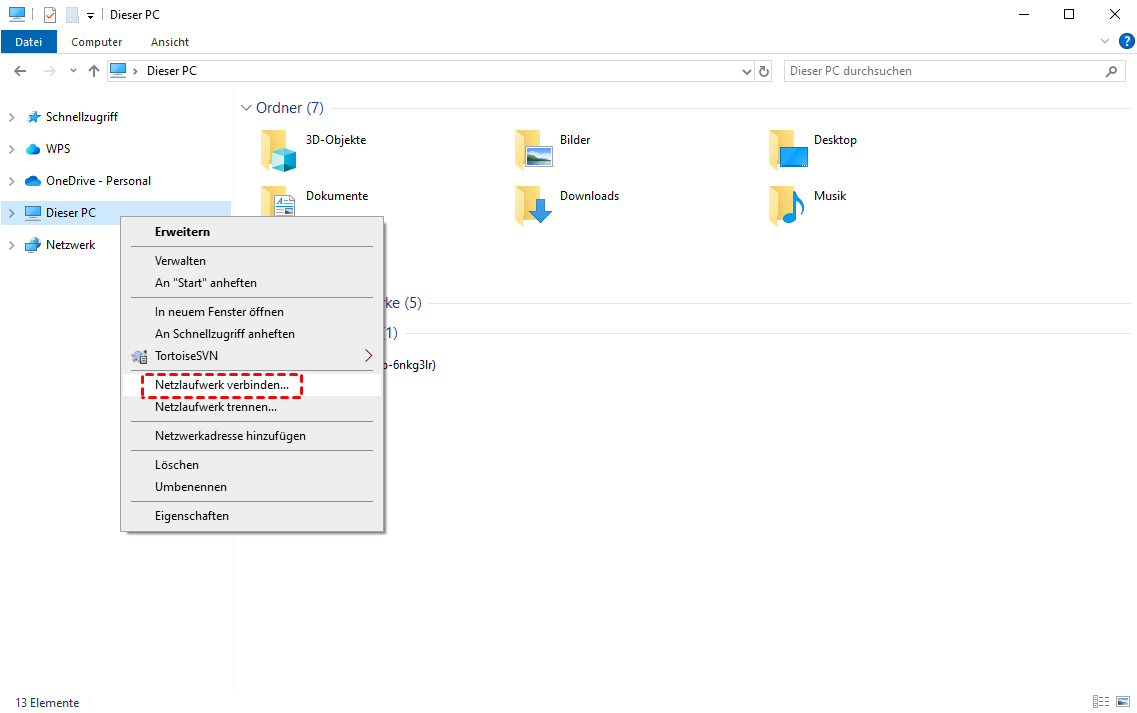Select WPS in navigation pane

point(58,149)
